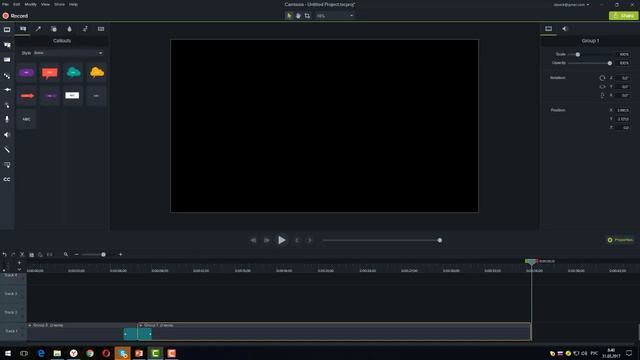Open the Share menu in menu bar

pyautogui.click(x=60, y=4)
